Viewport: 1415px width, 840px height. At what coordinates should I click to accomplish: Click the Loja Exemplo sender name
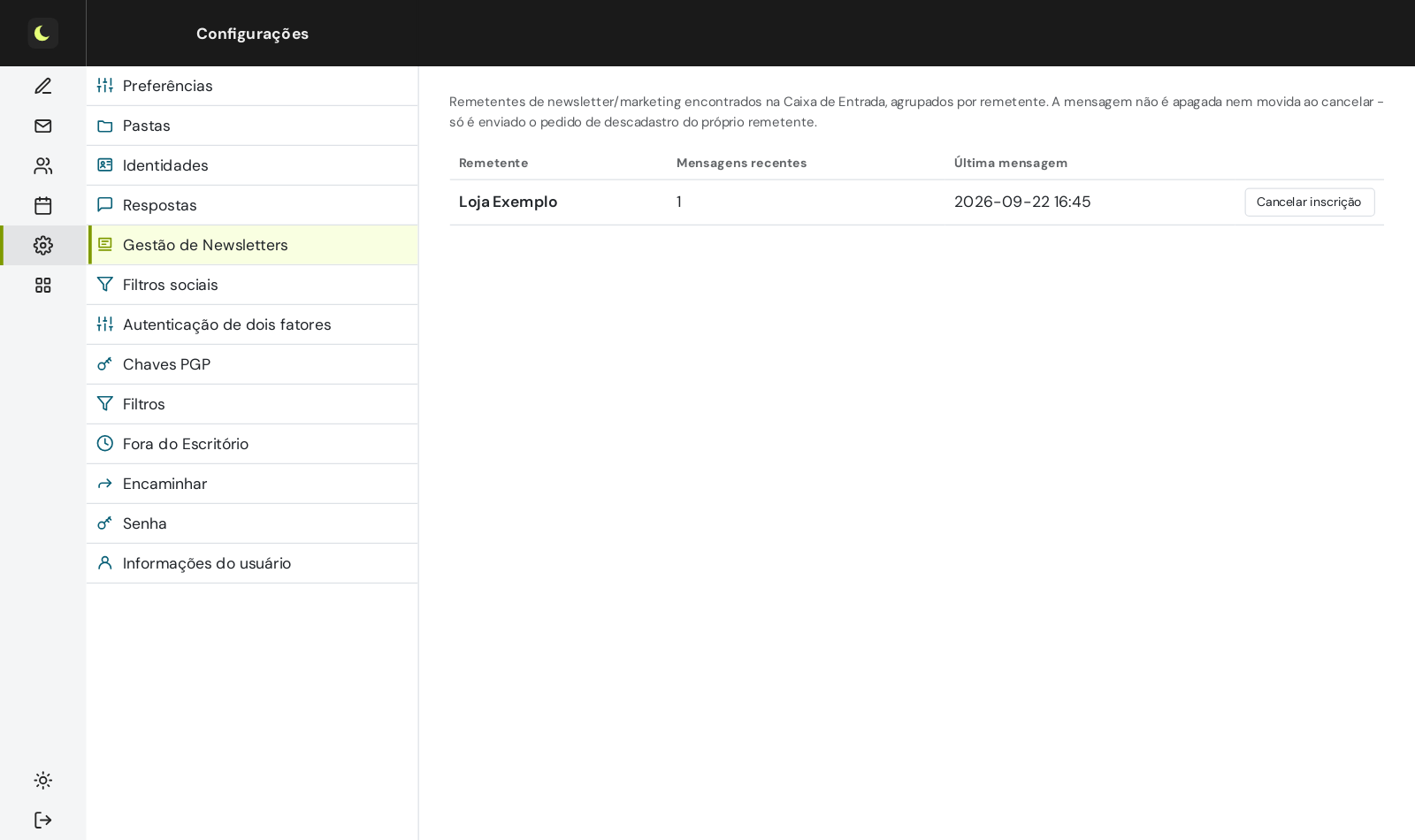[508, 202]
